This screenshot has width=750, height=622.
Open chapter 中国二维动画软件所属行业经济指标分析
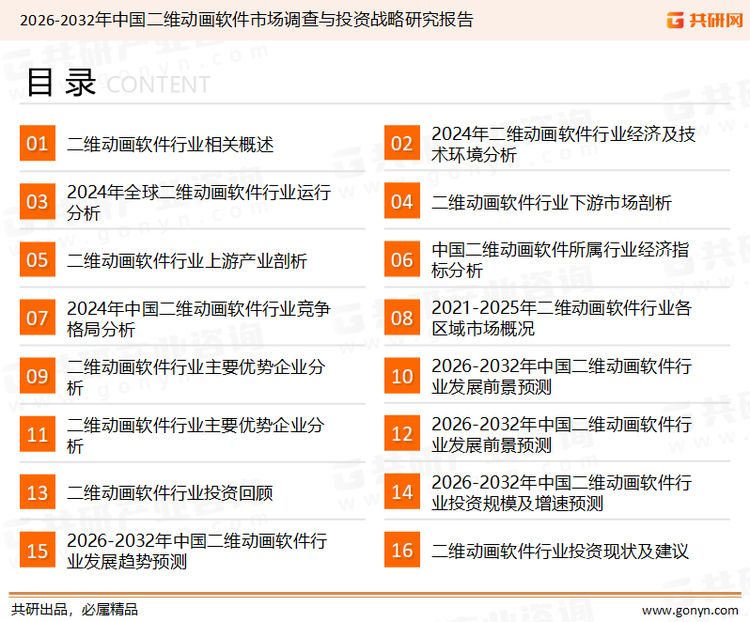click(x=560, y=259)
